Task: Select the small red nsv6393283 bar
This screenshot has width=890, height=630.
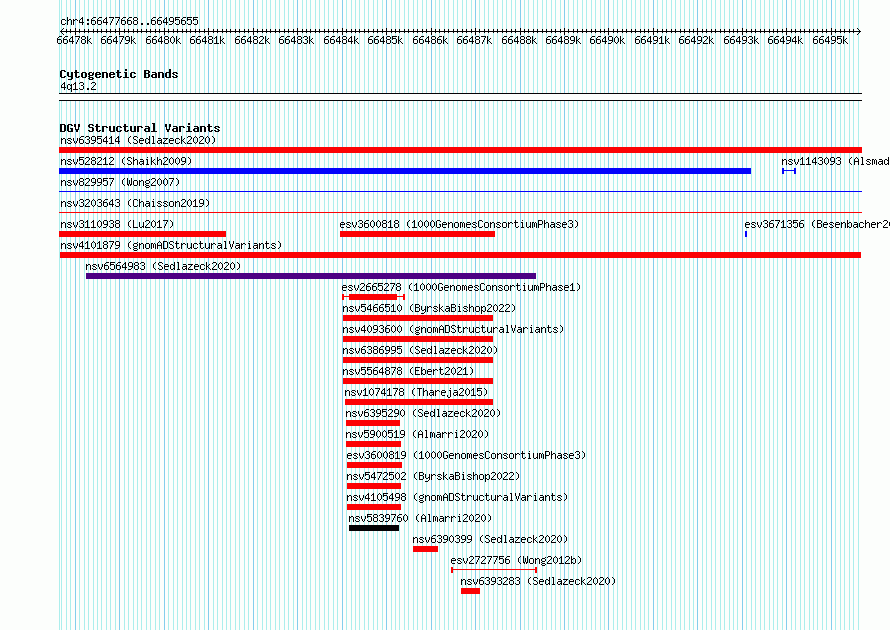Action: [471, 591]
